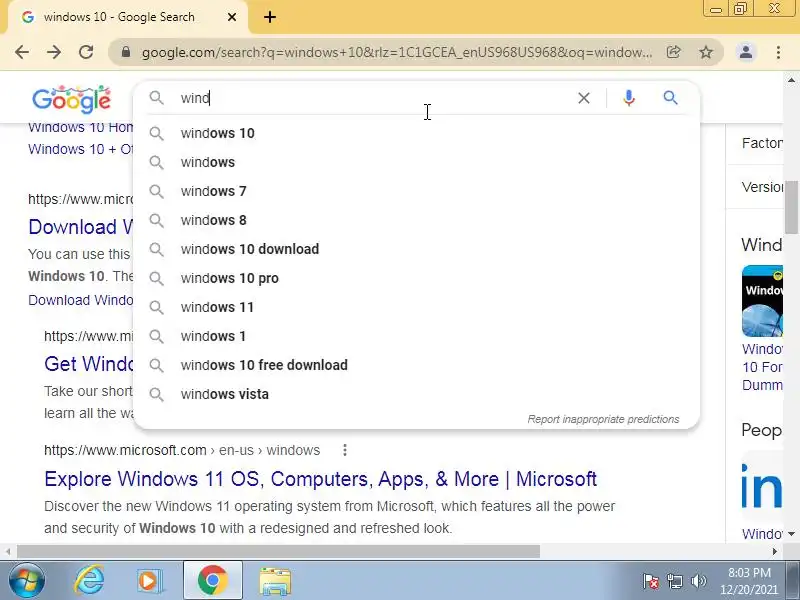Open Chrome's three-dot menu
The width and height of the screenshot is (800, 600).
point(778,52)
